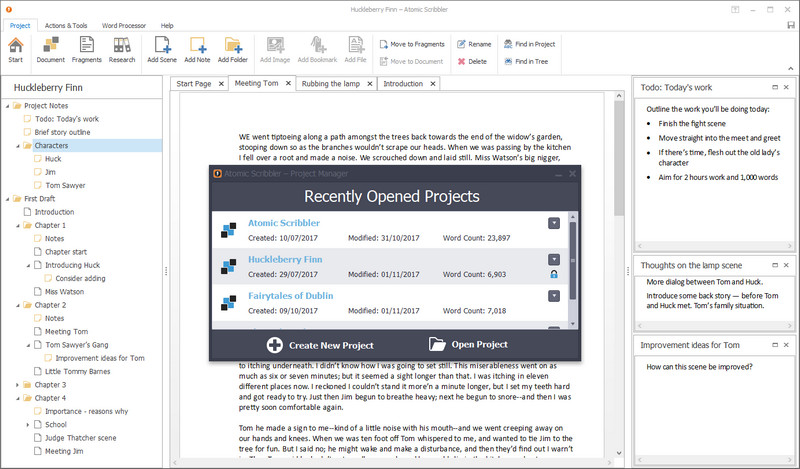Switch to Document view in ribbon
800x469 pixels.
[51, 50]
